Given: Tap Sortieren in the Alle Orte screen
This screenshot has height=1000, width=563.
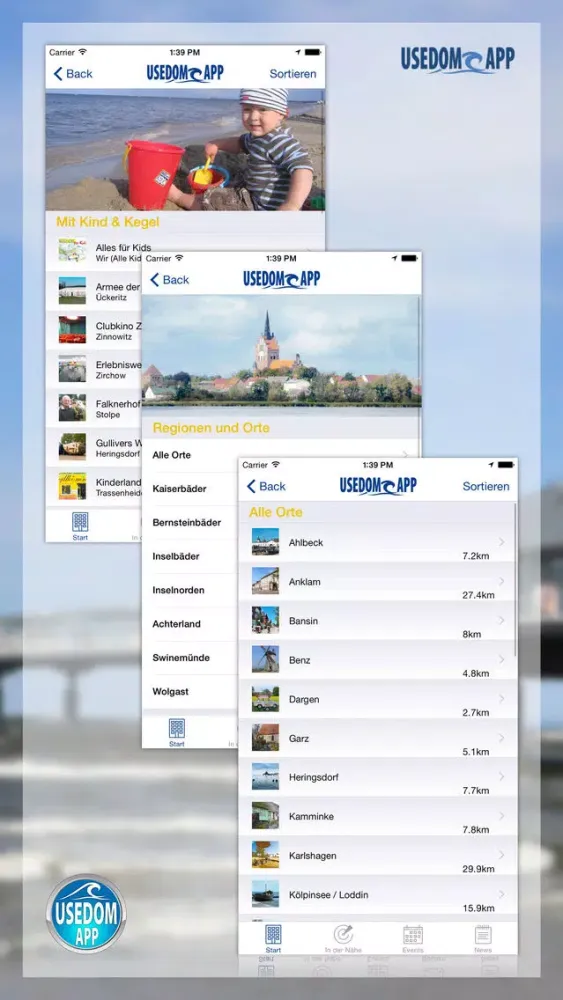Looking at the screenshot, I should [486, 487].
